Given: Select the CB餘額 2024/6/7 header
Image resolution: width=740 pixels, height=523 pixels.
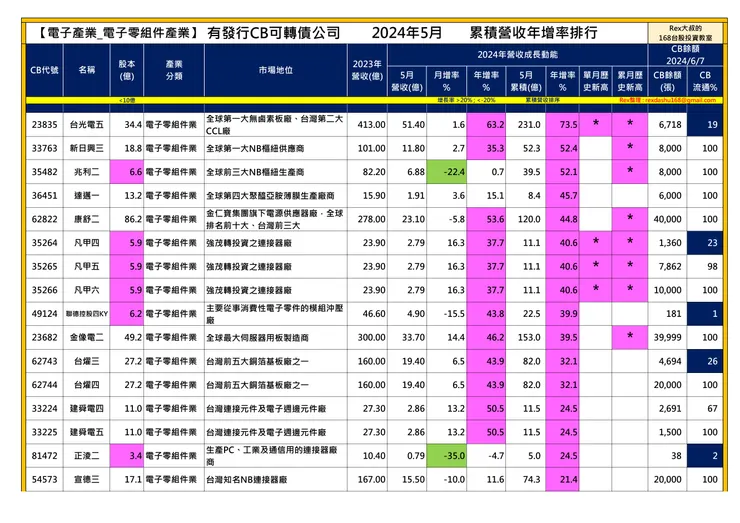Looking at the screenshot, I should (x=685, y=55).
